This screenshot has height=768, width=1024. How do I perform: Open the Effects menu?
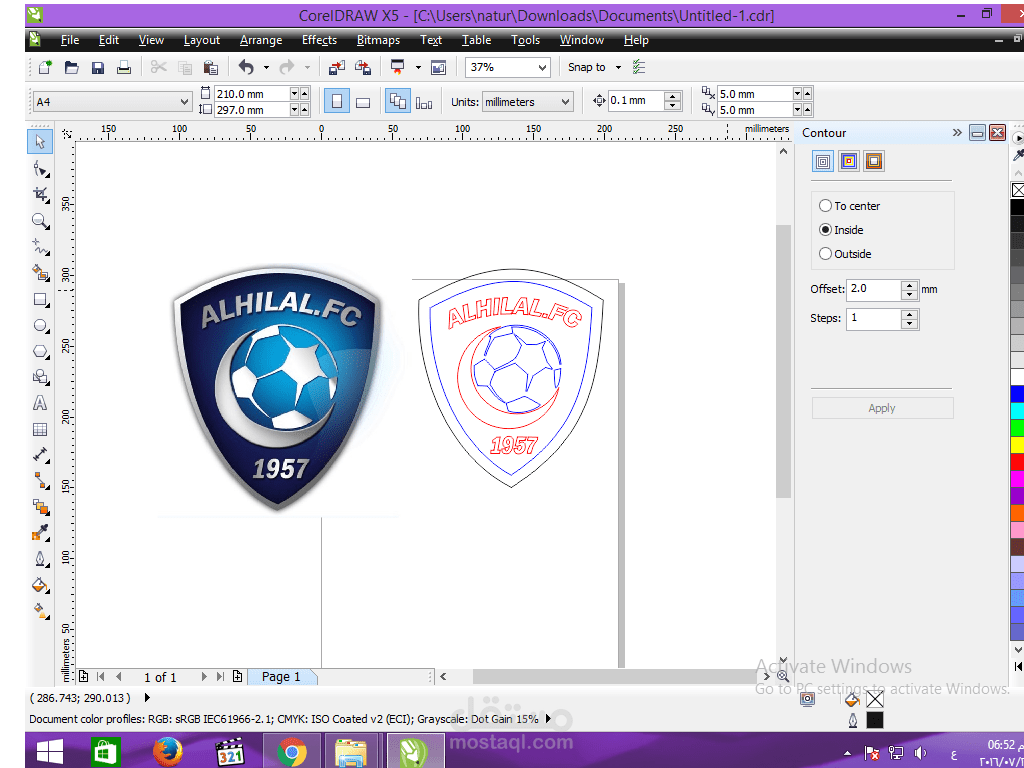point(319,40)
